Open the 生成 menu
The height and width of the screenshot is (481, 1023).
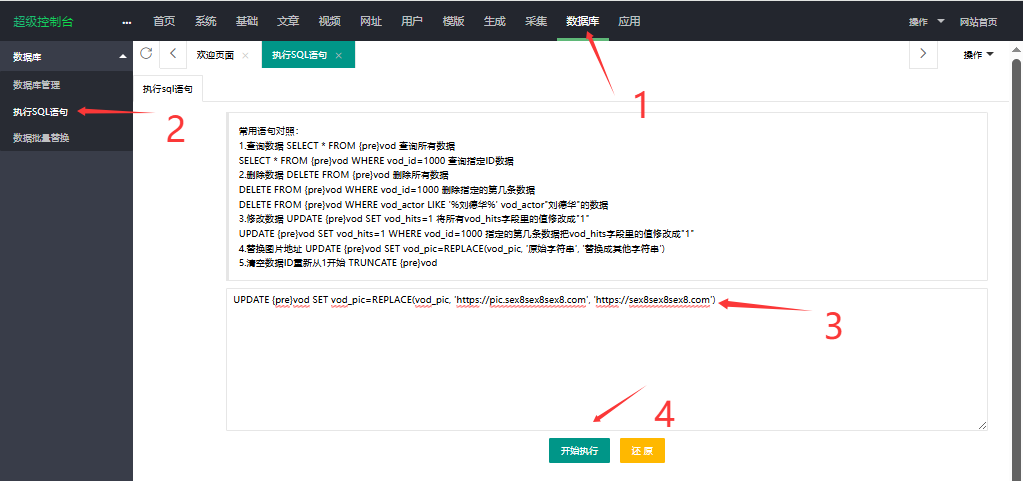(x=495, y=21)
